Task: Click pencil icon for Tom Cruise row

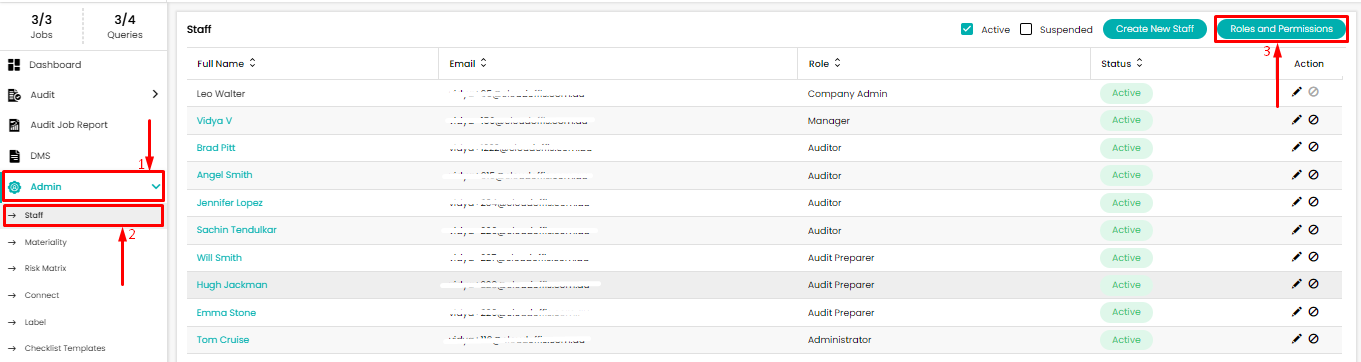Action: pyautogui.click(x=1297, y=339)
